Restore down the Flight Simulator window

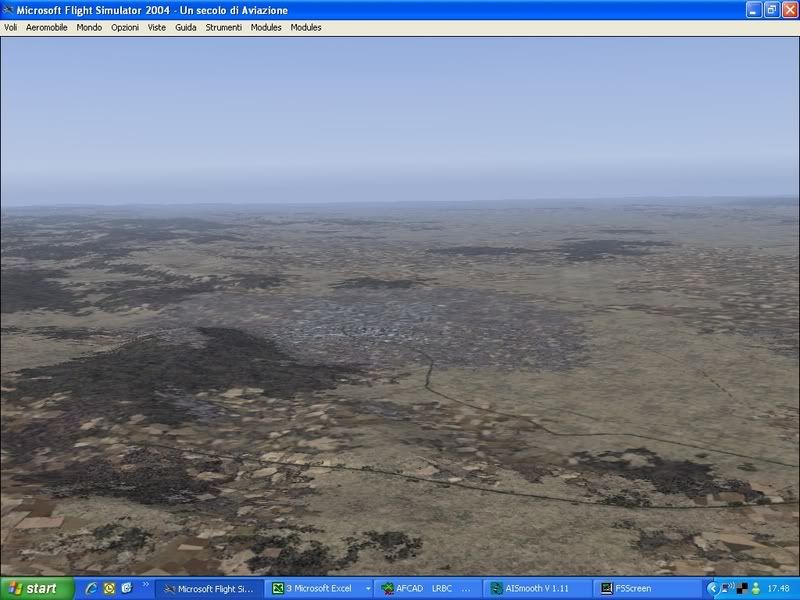coord(771,10)
